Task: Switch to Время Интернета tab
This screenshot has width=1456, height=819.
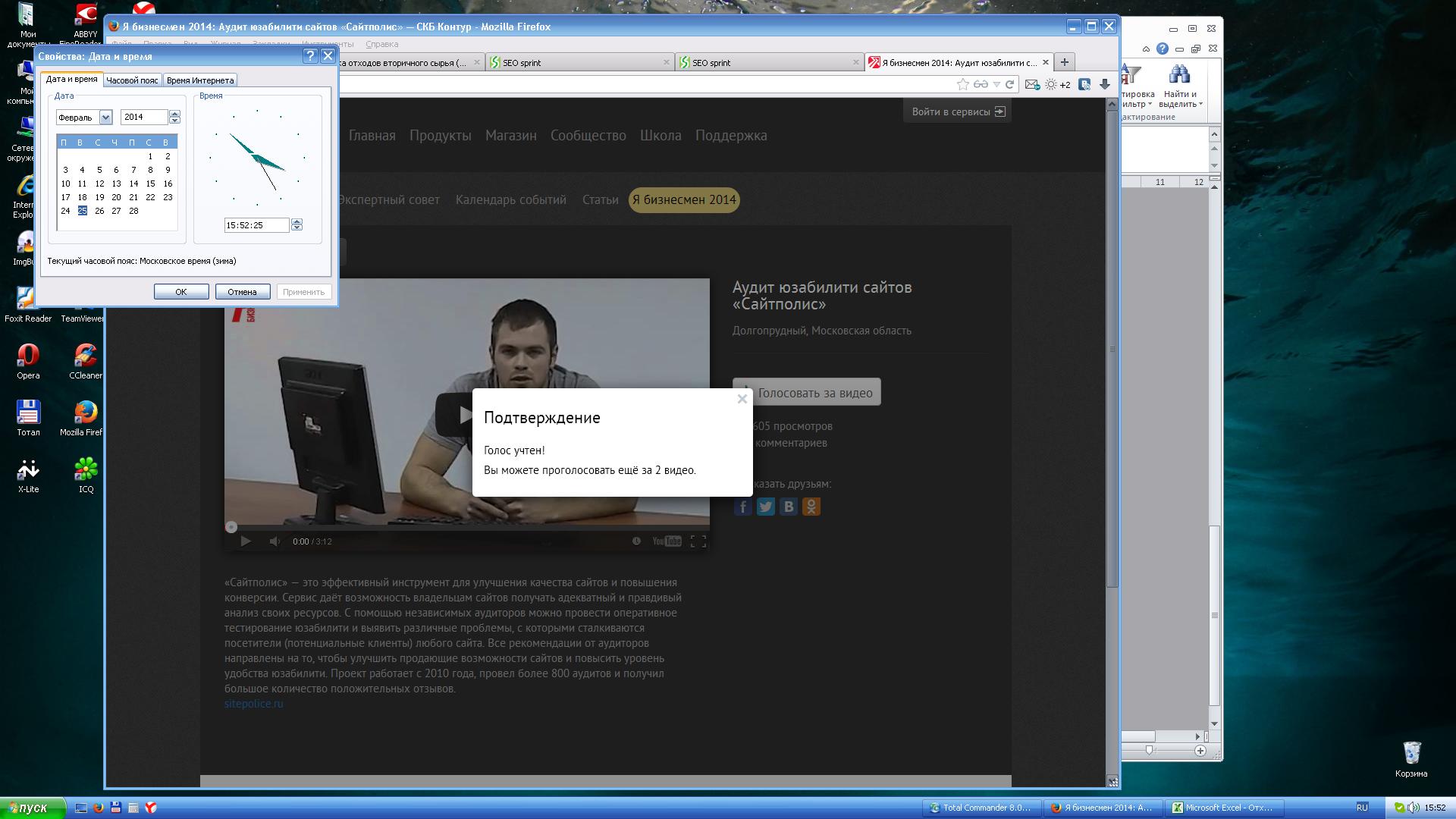Action: click(200, 80)
